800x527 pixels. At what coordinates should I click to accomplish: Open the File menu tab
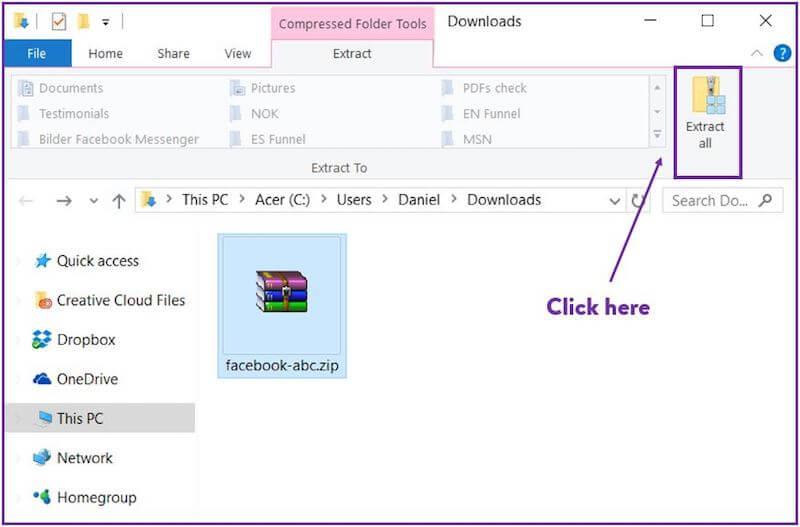(x=37, y=54)
